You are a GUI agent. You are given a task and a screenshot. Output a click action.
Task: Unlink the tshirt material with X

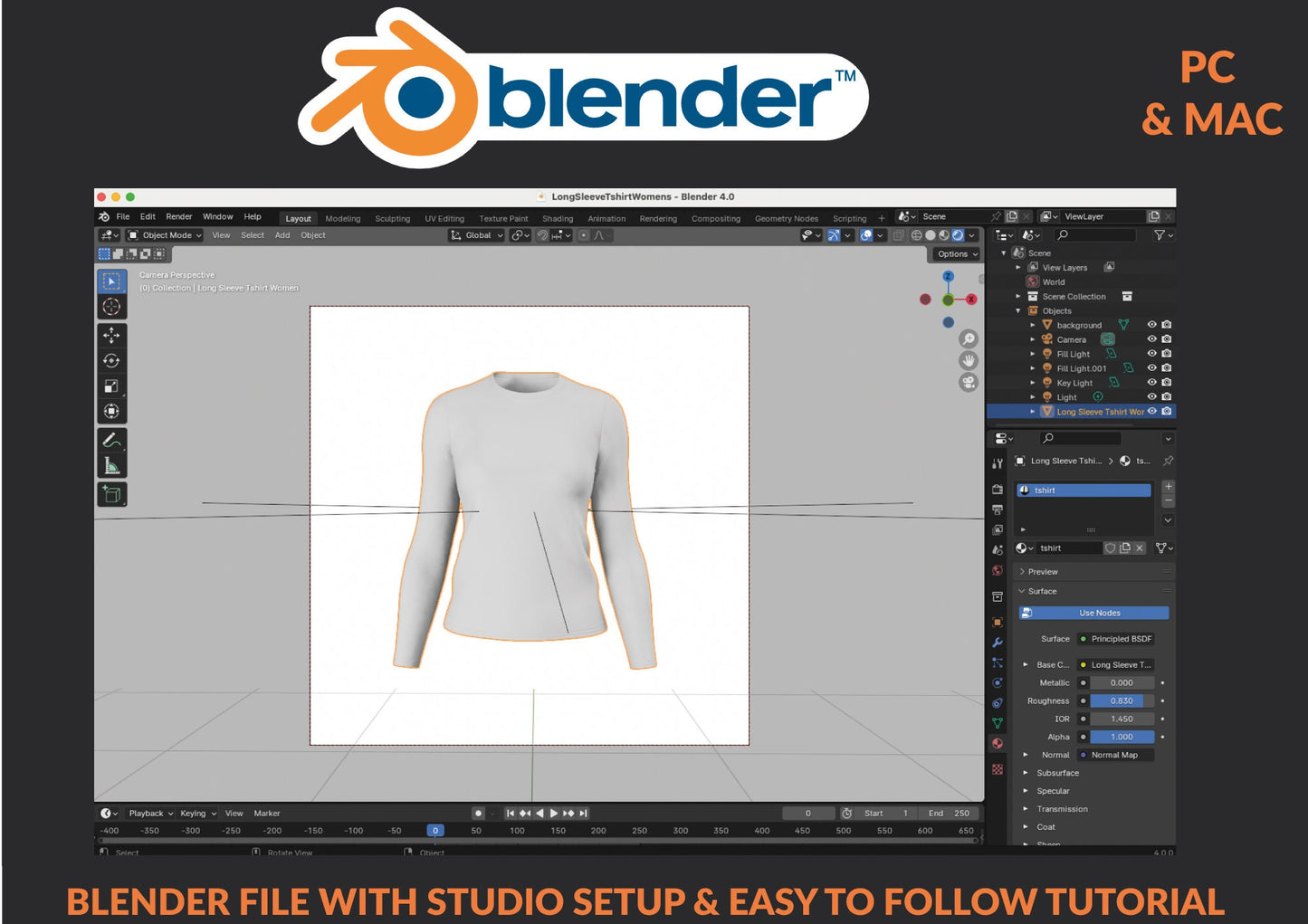(1140, 548)
